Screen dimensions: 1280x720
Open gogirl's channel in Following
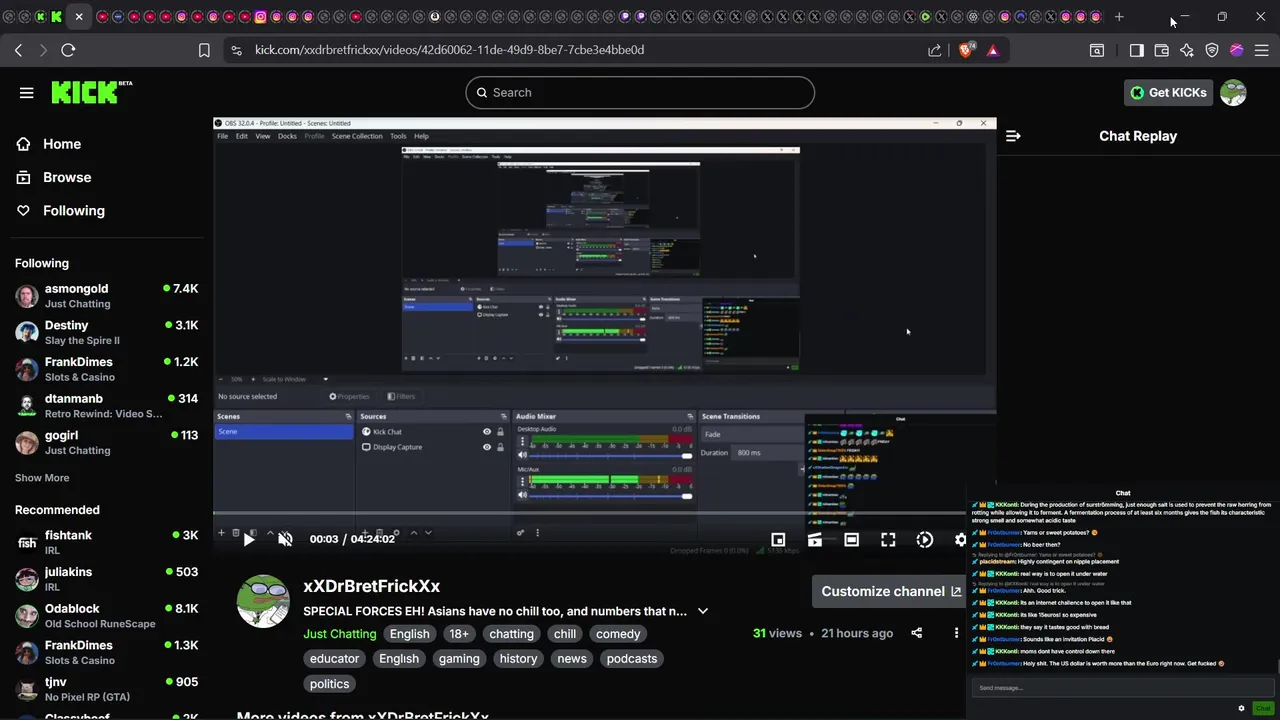107,443
